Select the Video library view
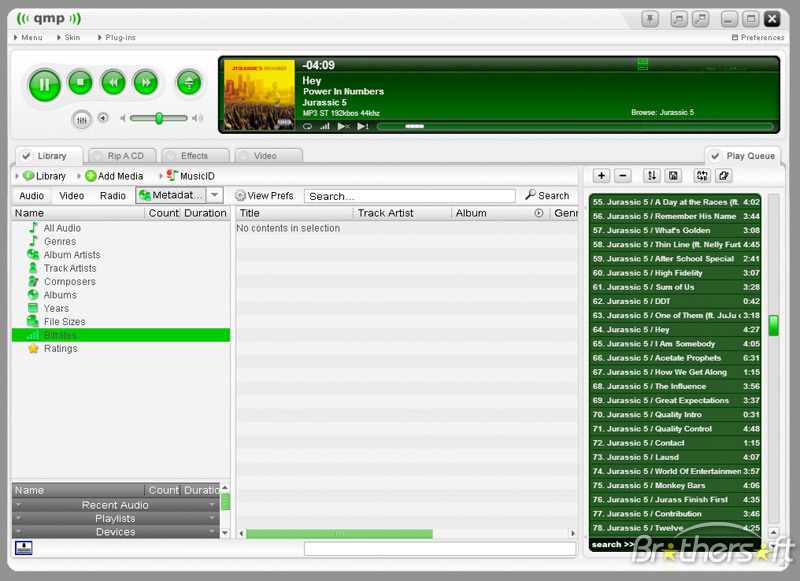 [x=71, y=196]
